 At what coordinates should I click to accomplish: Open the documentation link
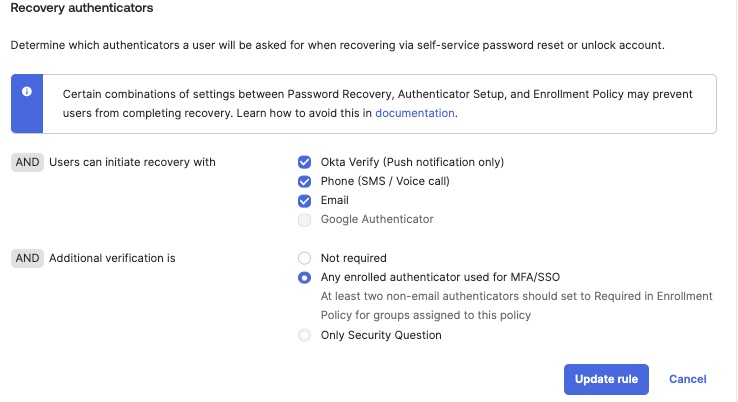pos(415,113)
